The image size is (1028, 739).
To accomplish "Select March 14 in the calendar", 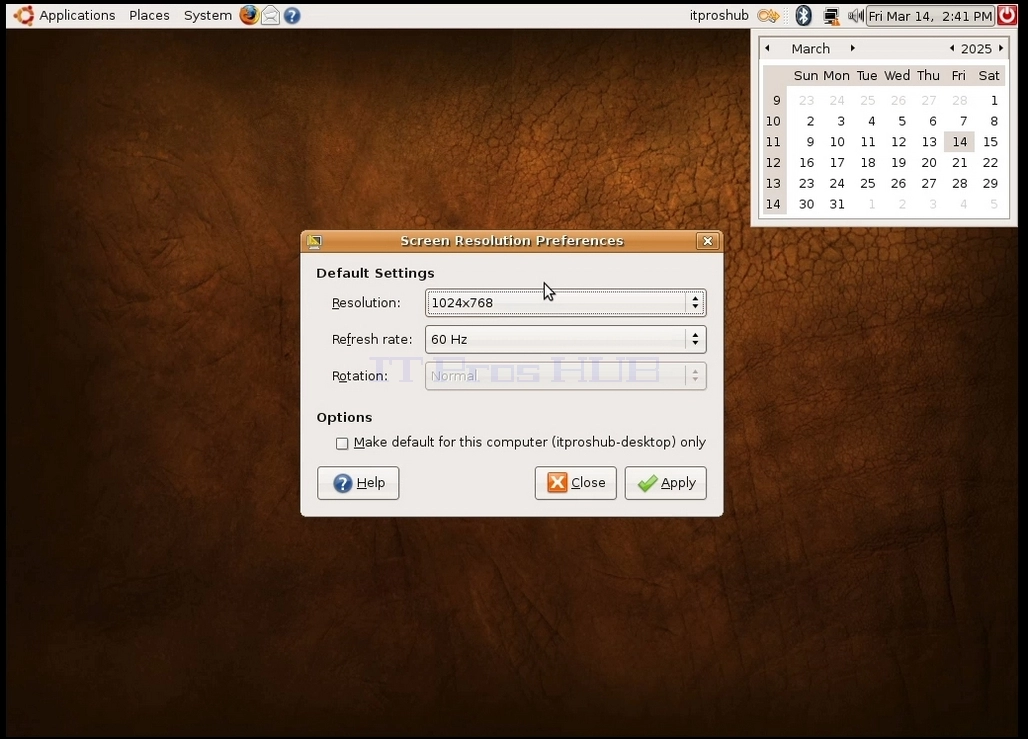I will tap(959, 142).
